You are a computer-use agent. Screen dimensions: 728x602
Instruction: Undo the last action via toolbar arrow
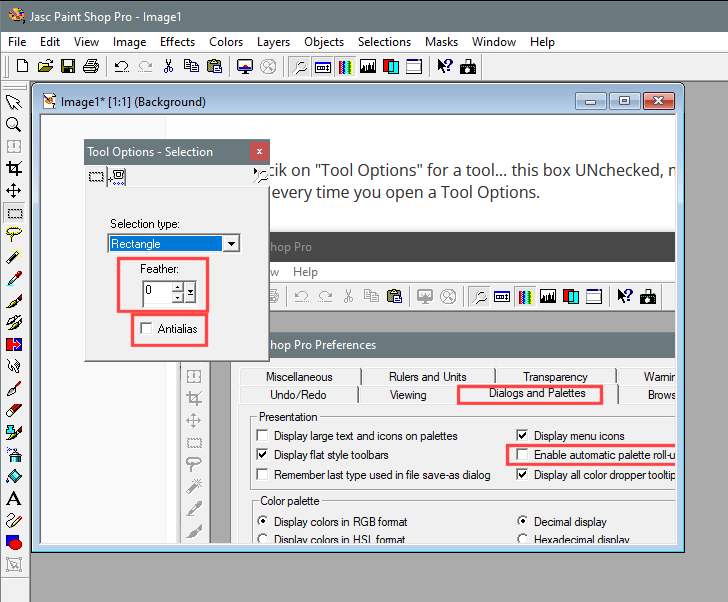(122, 66)
